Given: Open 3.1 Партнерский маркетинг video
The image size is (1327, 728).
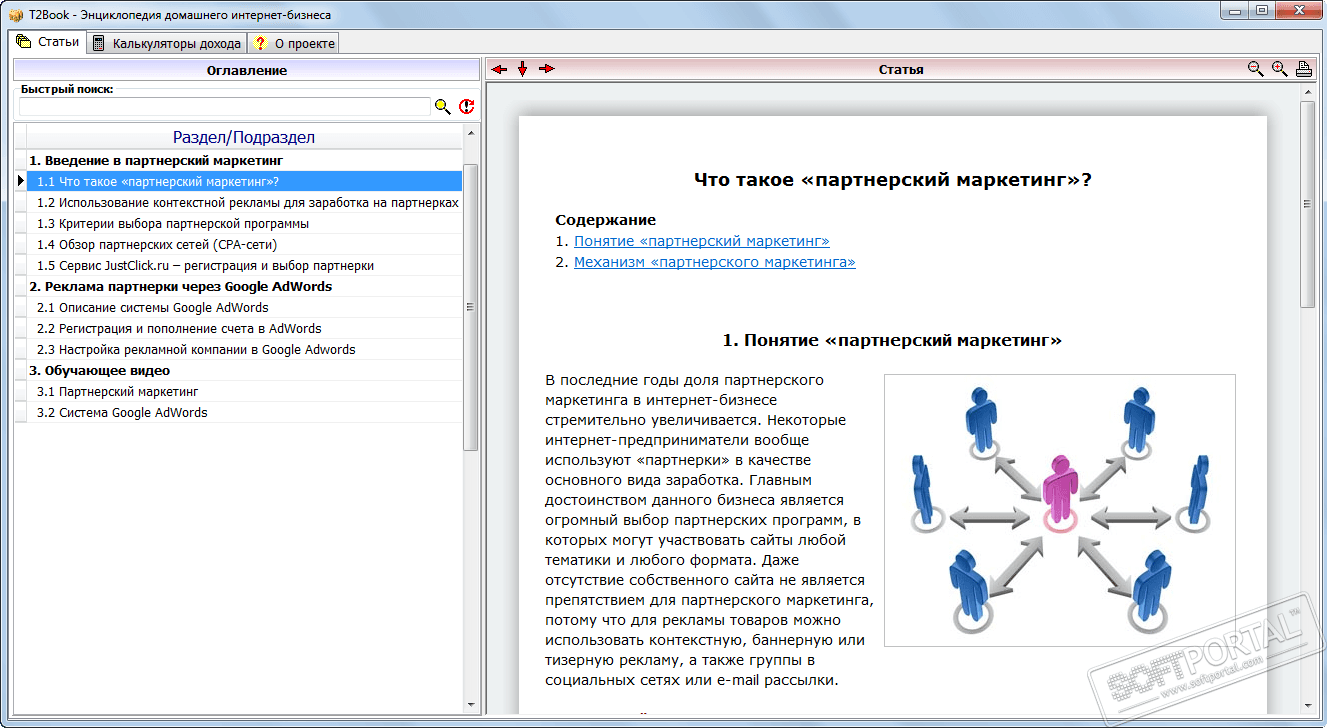Looking at the screenshot, I should click(x=245, y=391).
